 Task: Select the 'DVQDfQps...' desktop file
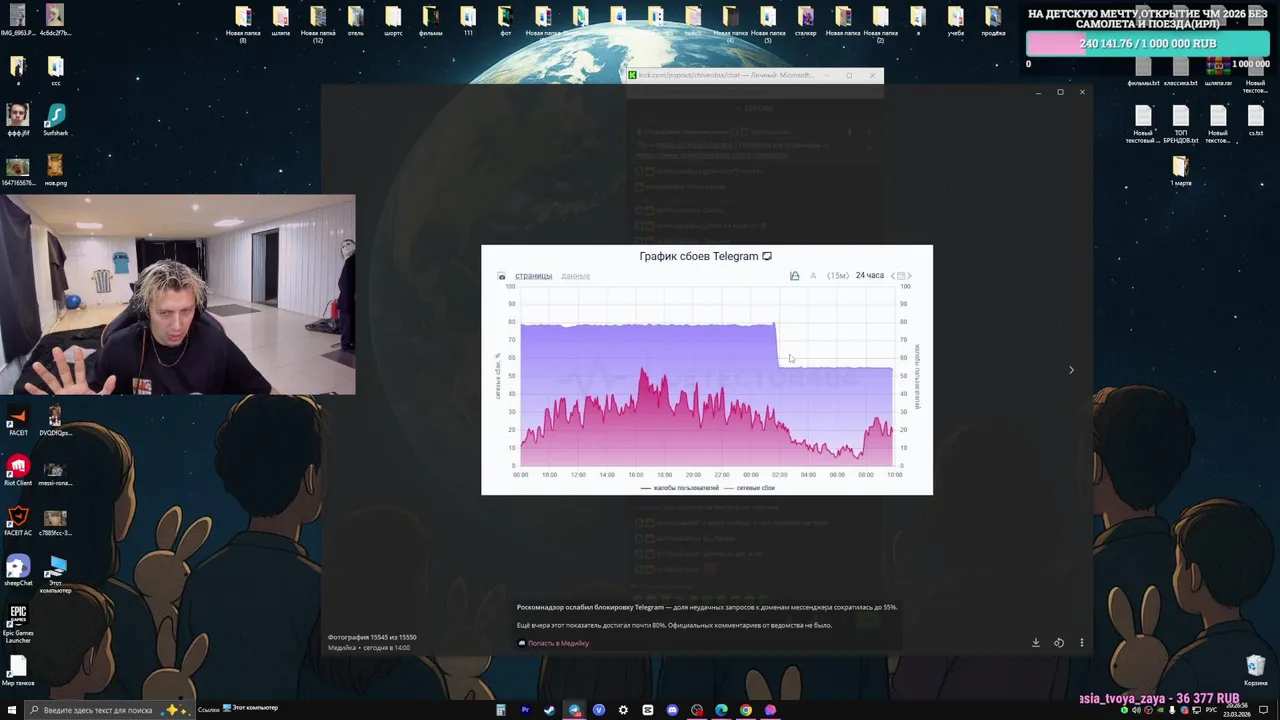[56, 421]
